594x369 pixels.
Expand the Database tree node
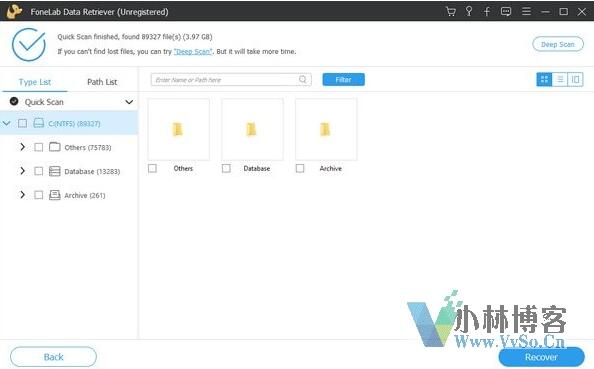tap(23, 171)
